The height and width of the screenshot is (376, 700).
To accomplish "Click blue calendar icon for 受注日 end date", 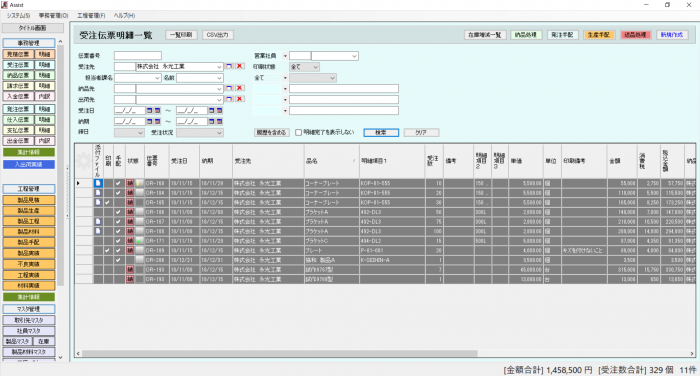I will pos(212,110).
